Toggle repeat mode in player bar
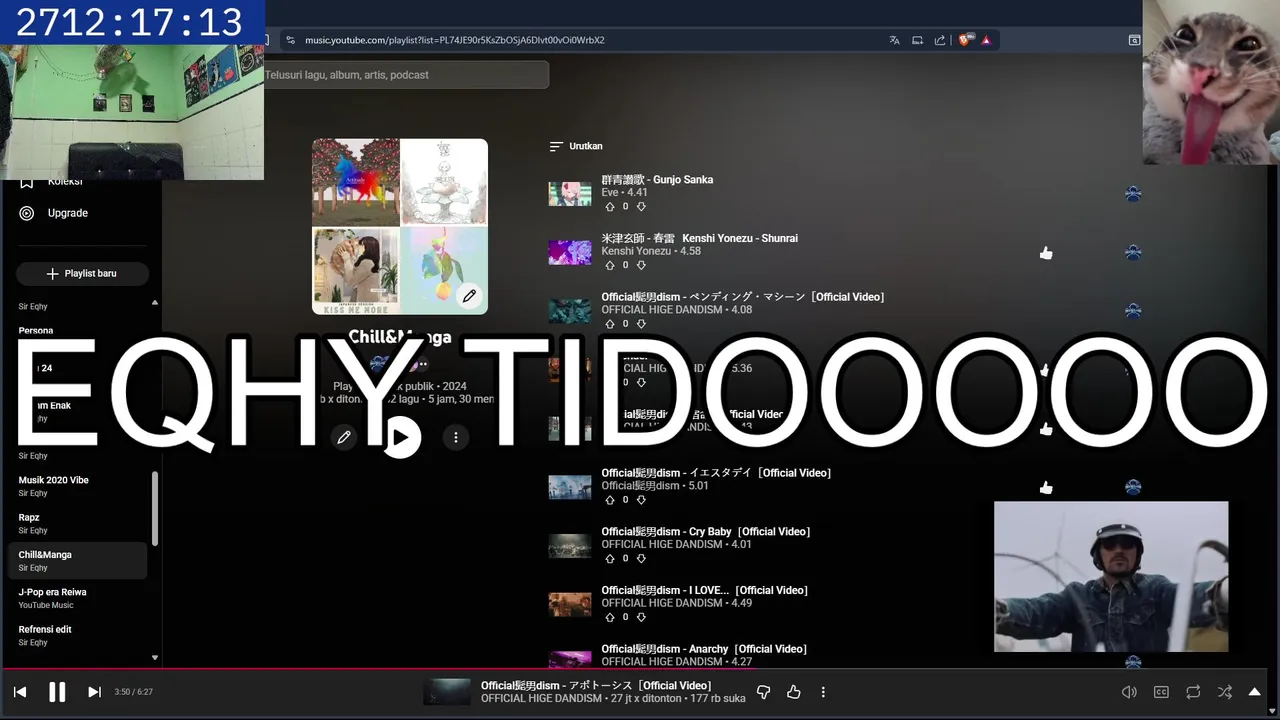Viewport: 1280px width, 720px height. point(1193,692)
